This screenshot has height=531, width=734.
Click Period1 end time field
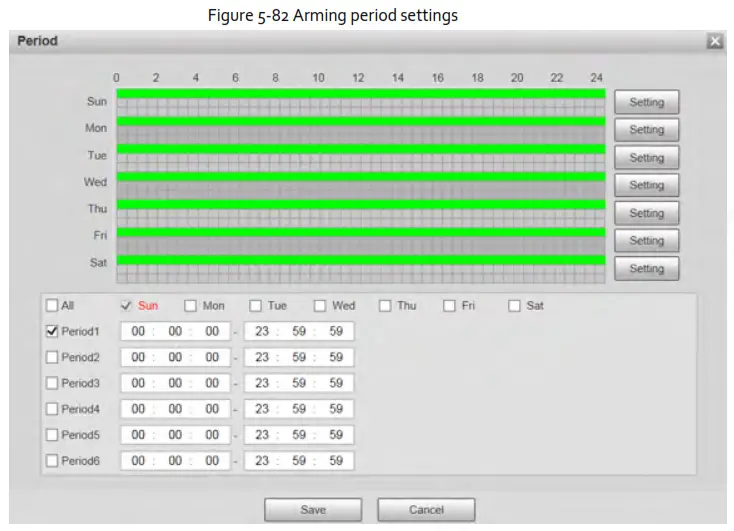(x=299, y=332)
